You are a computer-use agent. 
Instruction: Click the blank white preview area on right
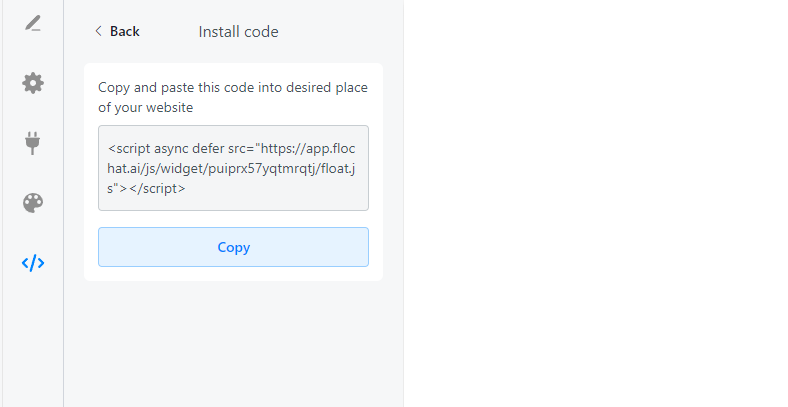(x=596, y=204)
